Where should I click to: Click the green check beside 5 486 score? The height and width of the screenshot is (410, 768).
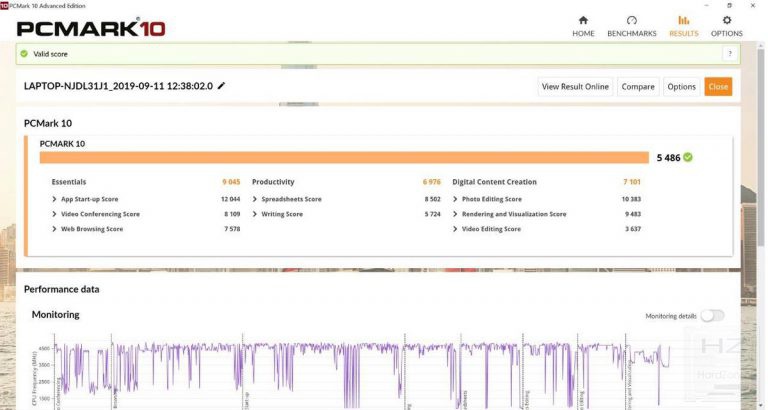pyautogui.click(x=688, y=157)
